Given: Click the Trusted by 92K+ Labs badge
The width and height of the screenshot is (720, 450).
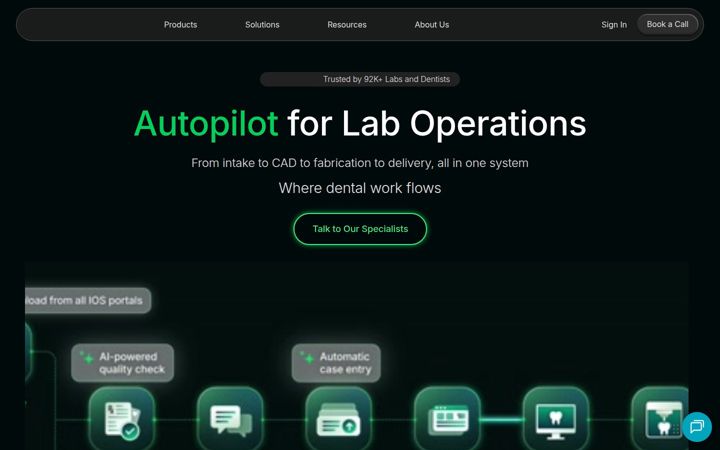Looking at the screenshot, I should pos(360,79).
